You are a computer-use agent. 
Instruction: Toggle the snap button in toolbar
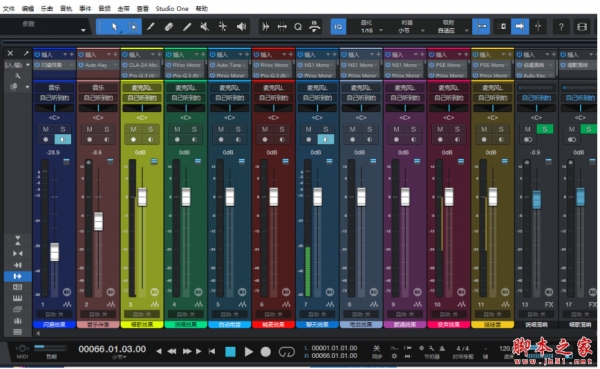[x=481, y=26]
